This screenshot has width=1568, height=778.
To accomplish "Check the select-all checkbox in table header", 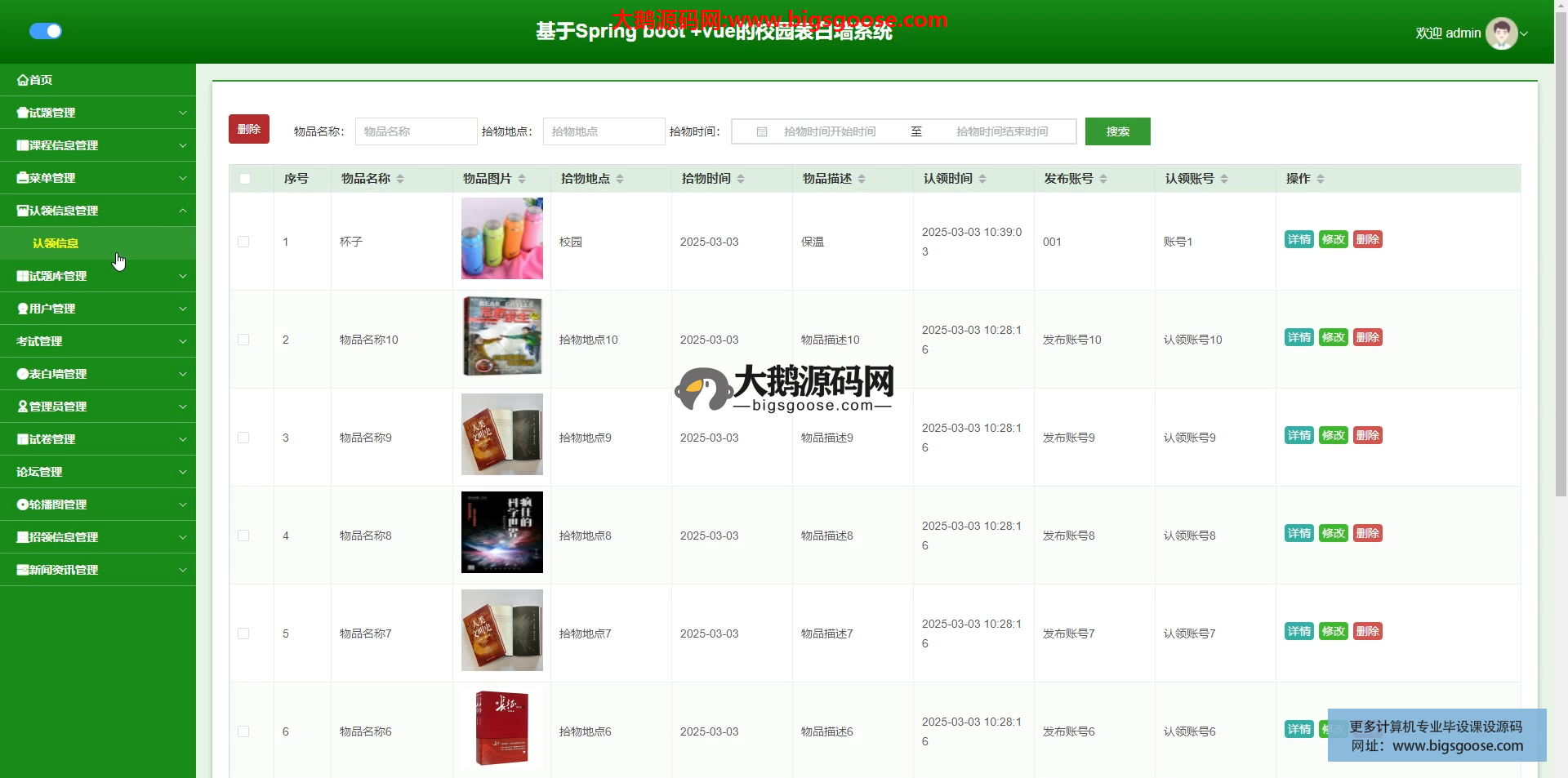I will pyautogui.click(x=245, y=179).
